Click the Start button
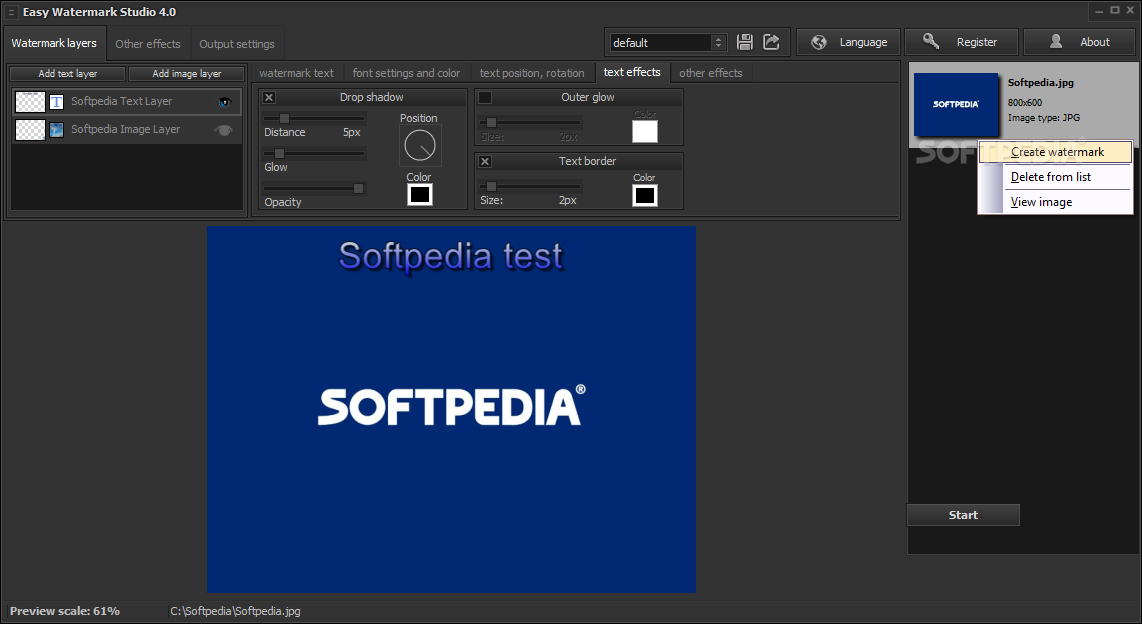Viewport: 1142px width, 624px height. (963, 515)
